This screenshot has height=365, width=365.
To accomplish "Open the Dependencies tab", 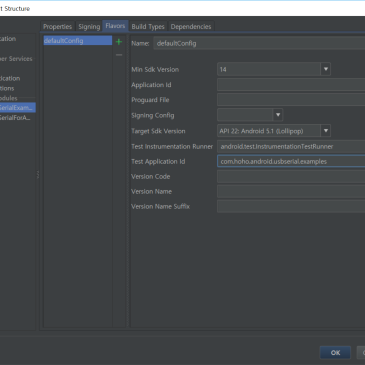I will click(191, 27).
